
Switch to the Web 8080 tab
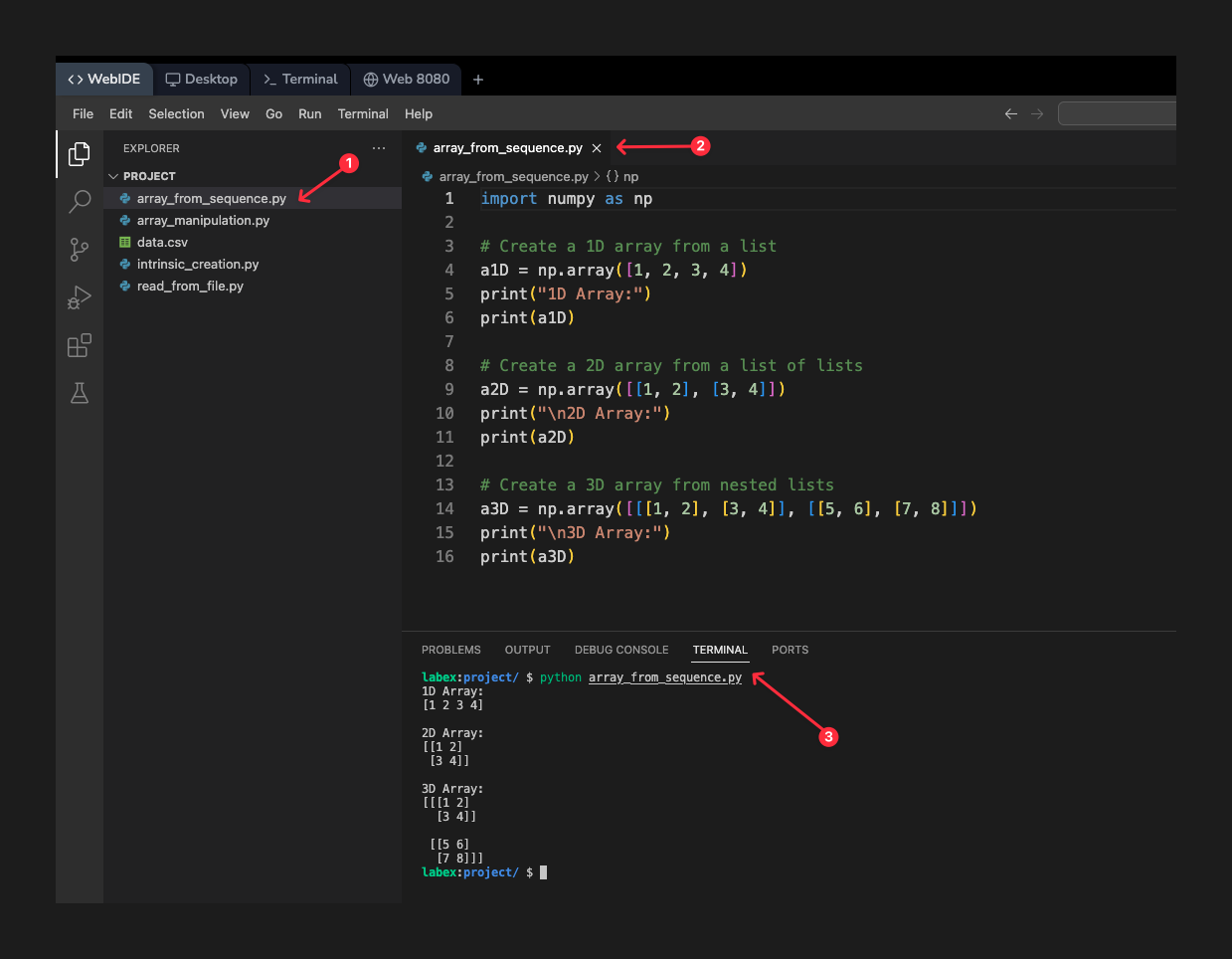tap(406, 79)
